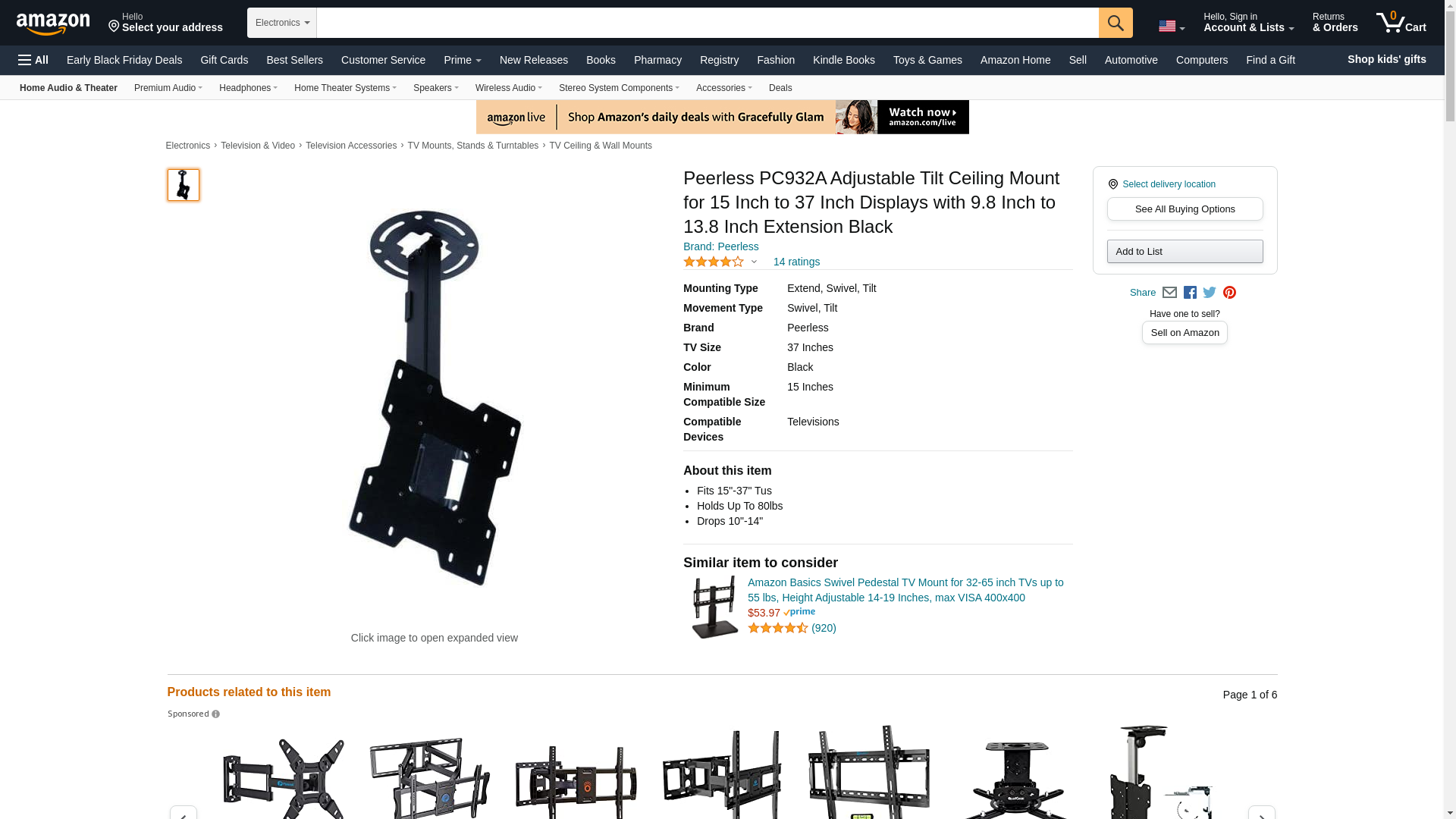Image resolution: width=1456 pixels, height=819 pixels.
Task: Open the All hamburger menu
Action: (x=33, y=60)
